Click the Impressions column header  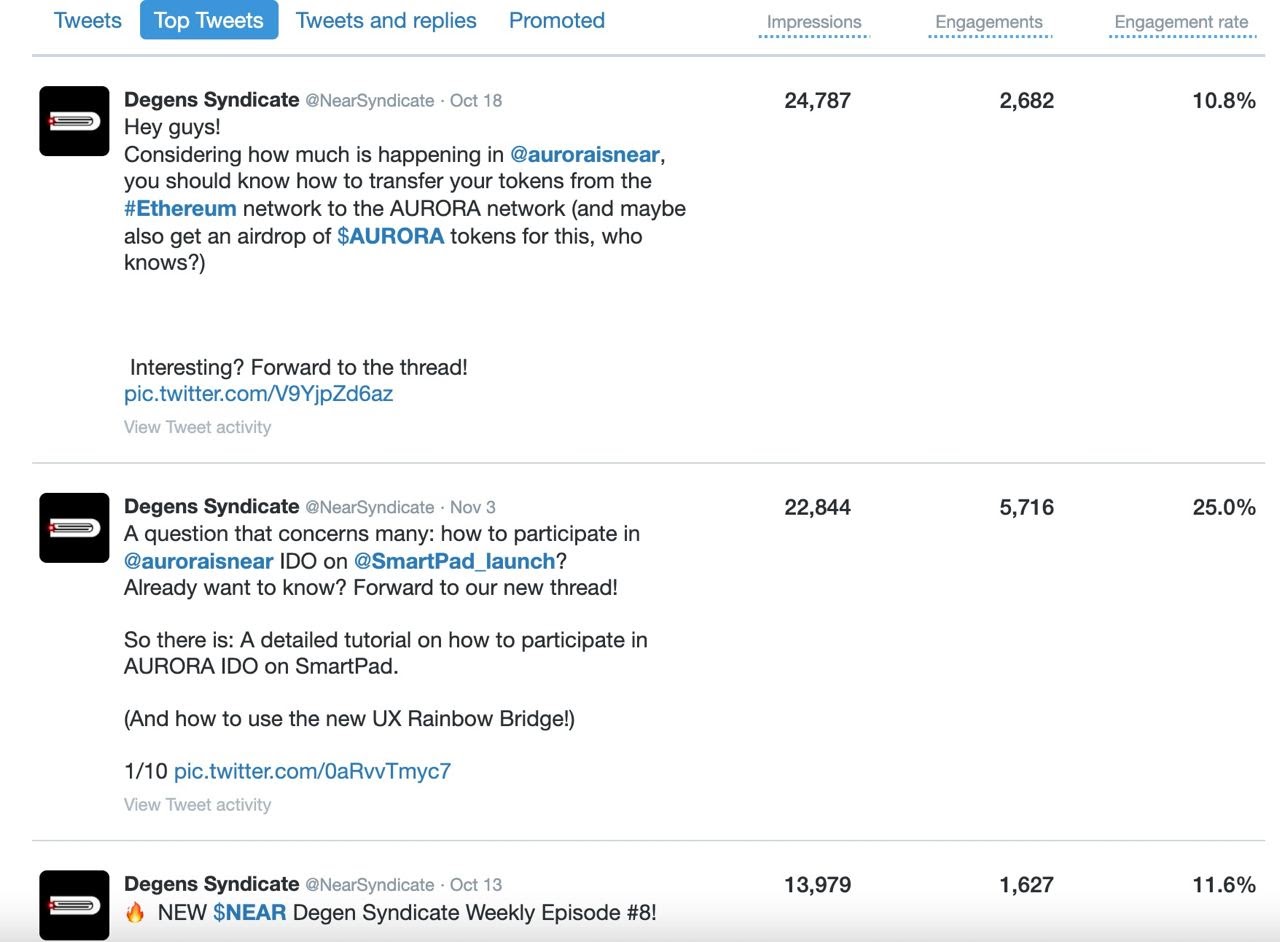coord(814,22)
